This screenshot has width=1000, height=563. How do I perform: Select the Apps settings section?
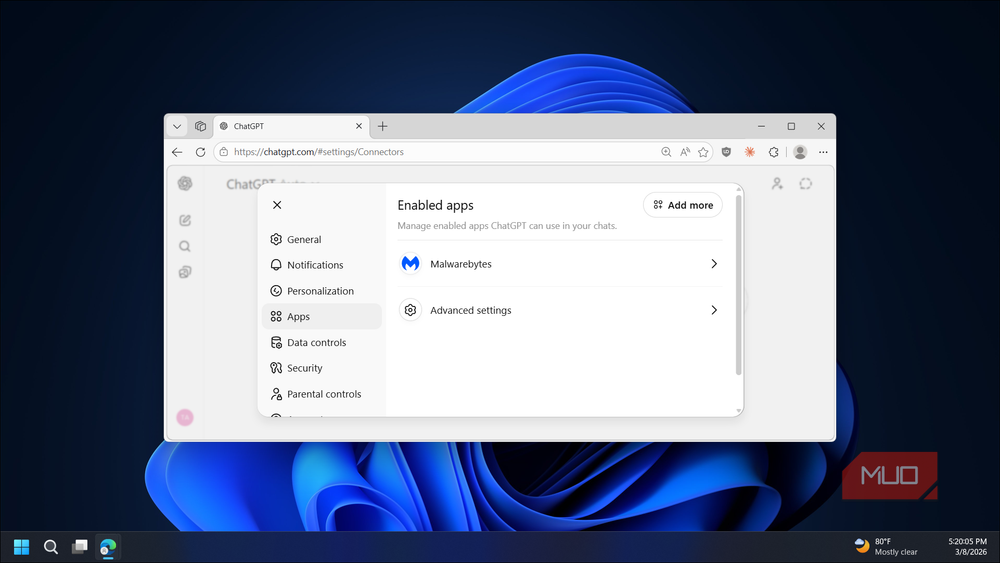tap(321, 316)
